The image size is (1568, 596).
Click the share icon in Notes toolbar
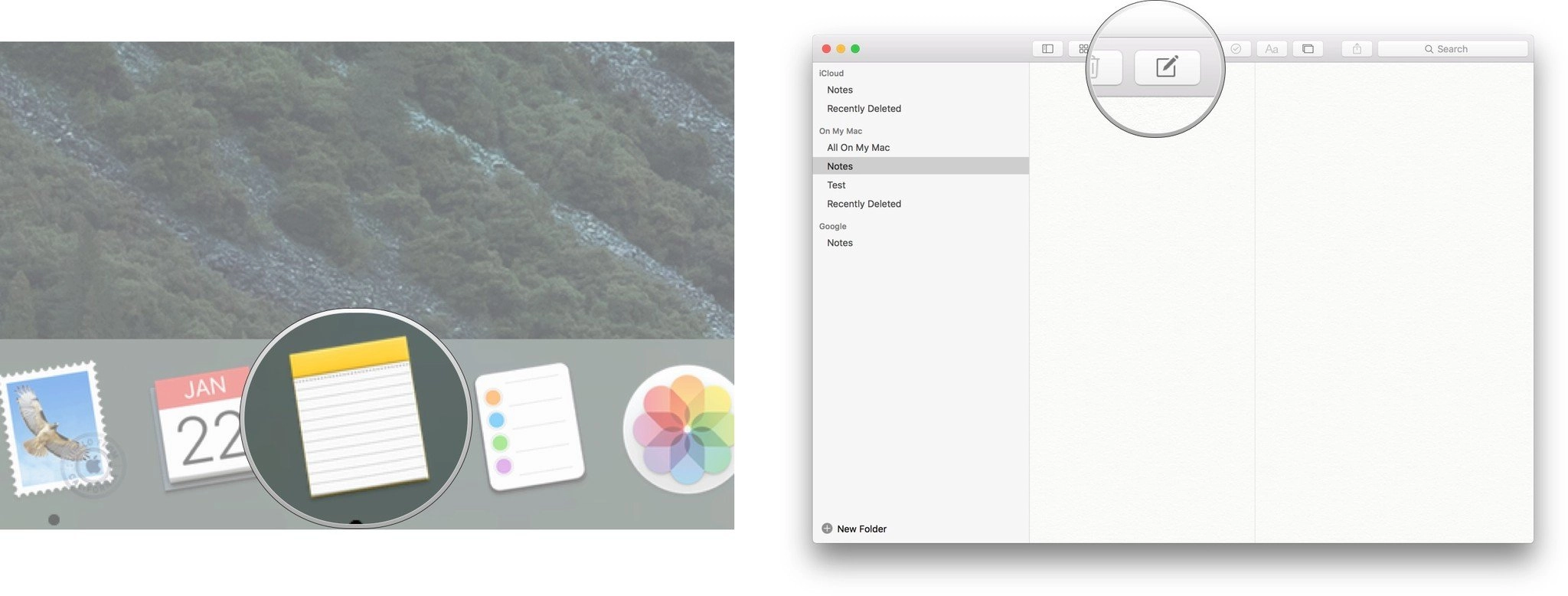[1357, 49]
